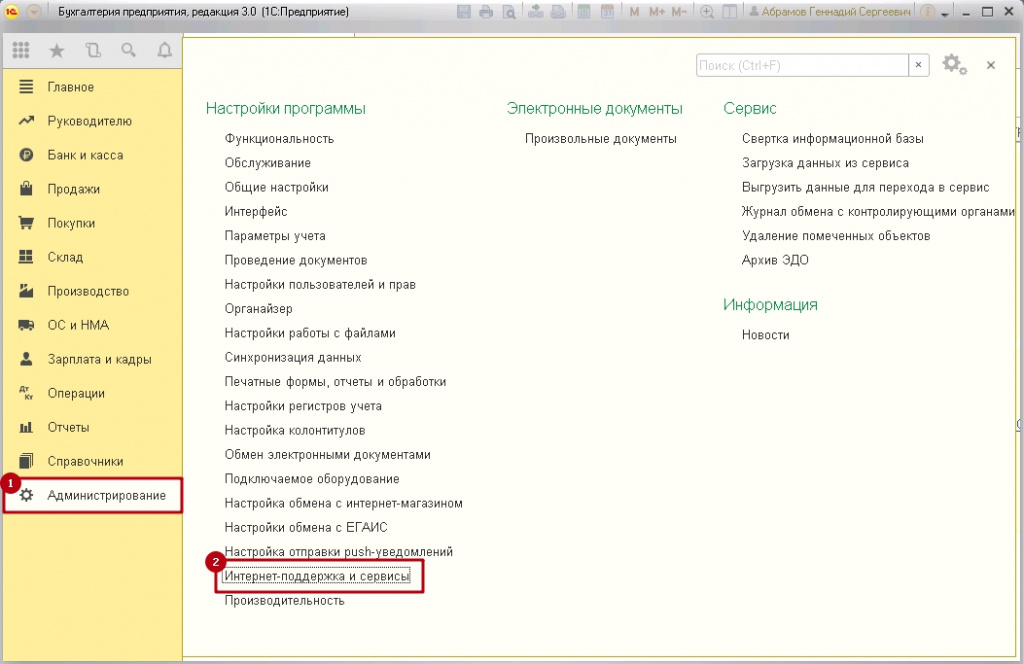Open Настройка обмена с интернет-магазином
Viewport: 1024px width, 664px height.
pos(344,503)
